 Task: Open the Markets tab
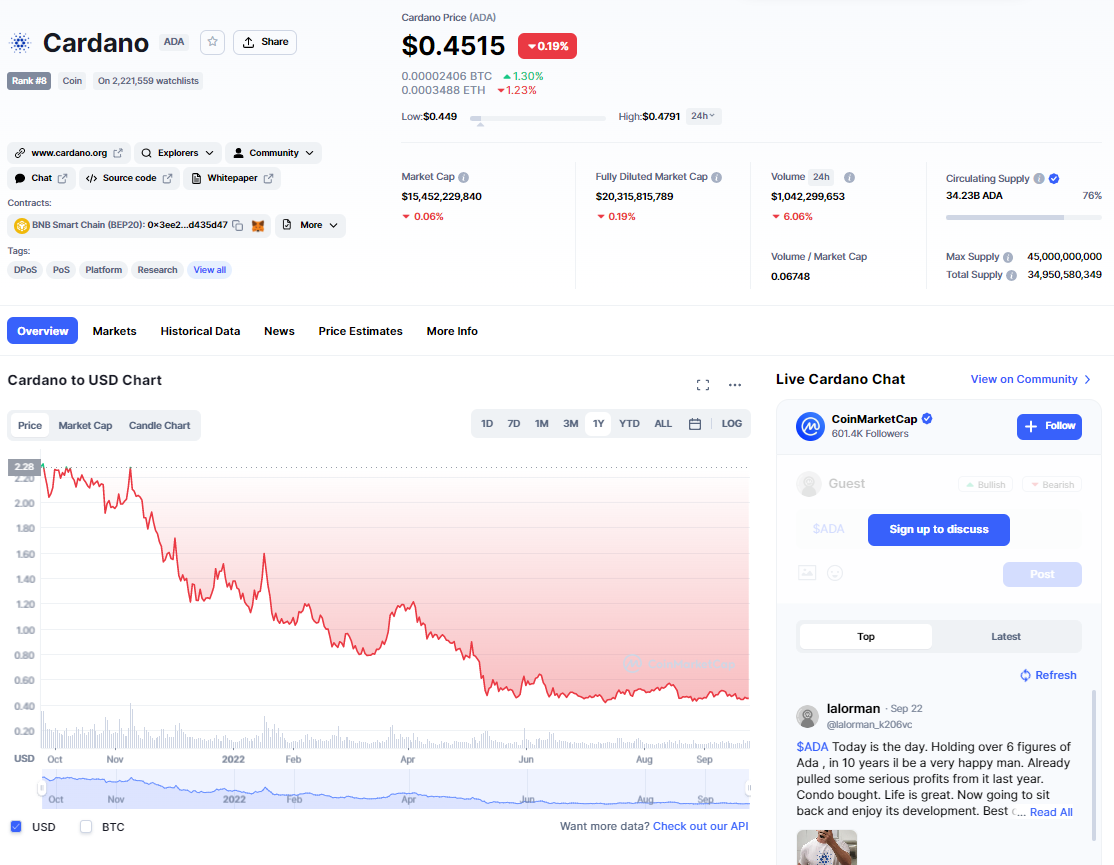point(114,331)
